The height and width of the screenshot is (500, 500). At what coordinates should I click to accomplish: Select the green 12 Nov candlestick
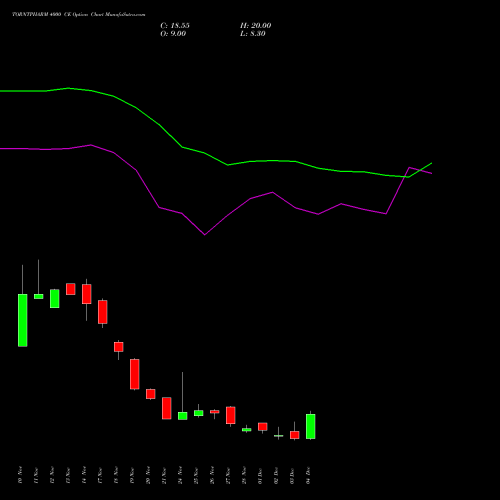(55, 298)
